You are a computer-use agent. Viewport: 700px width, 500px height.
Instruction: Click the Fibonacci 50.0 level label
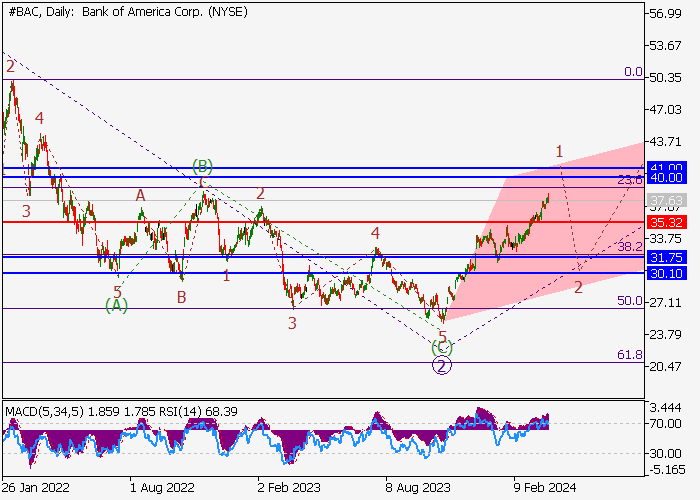coord(630,301)
